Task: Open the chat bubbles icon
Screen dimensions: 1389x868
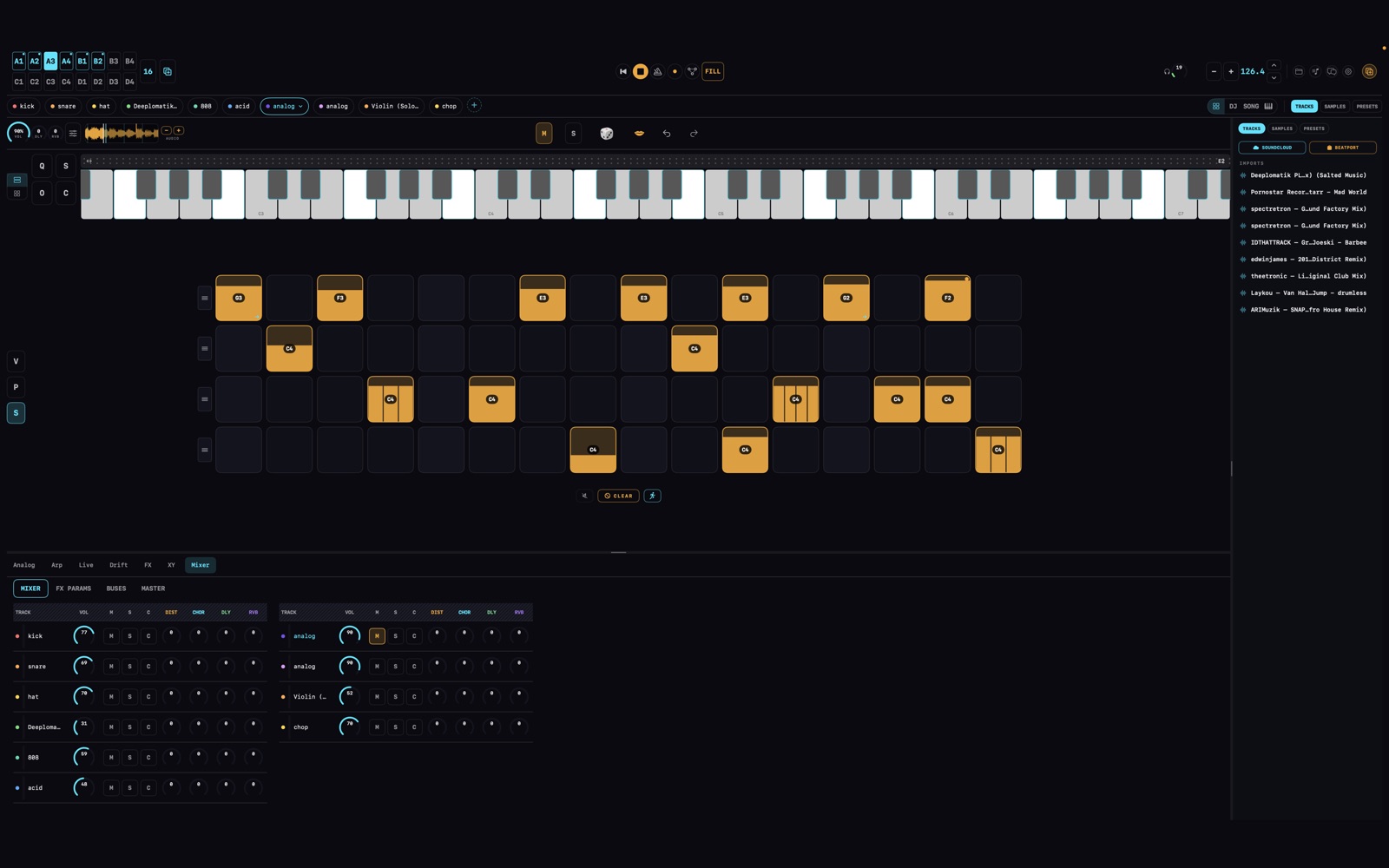Action: point(1332,72)
